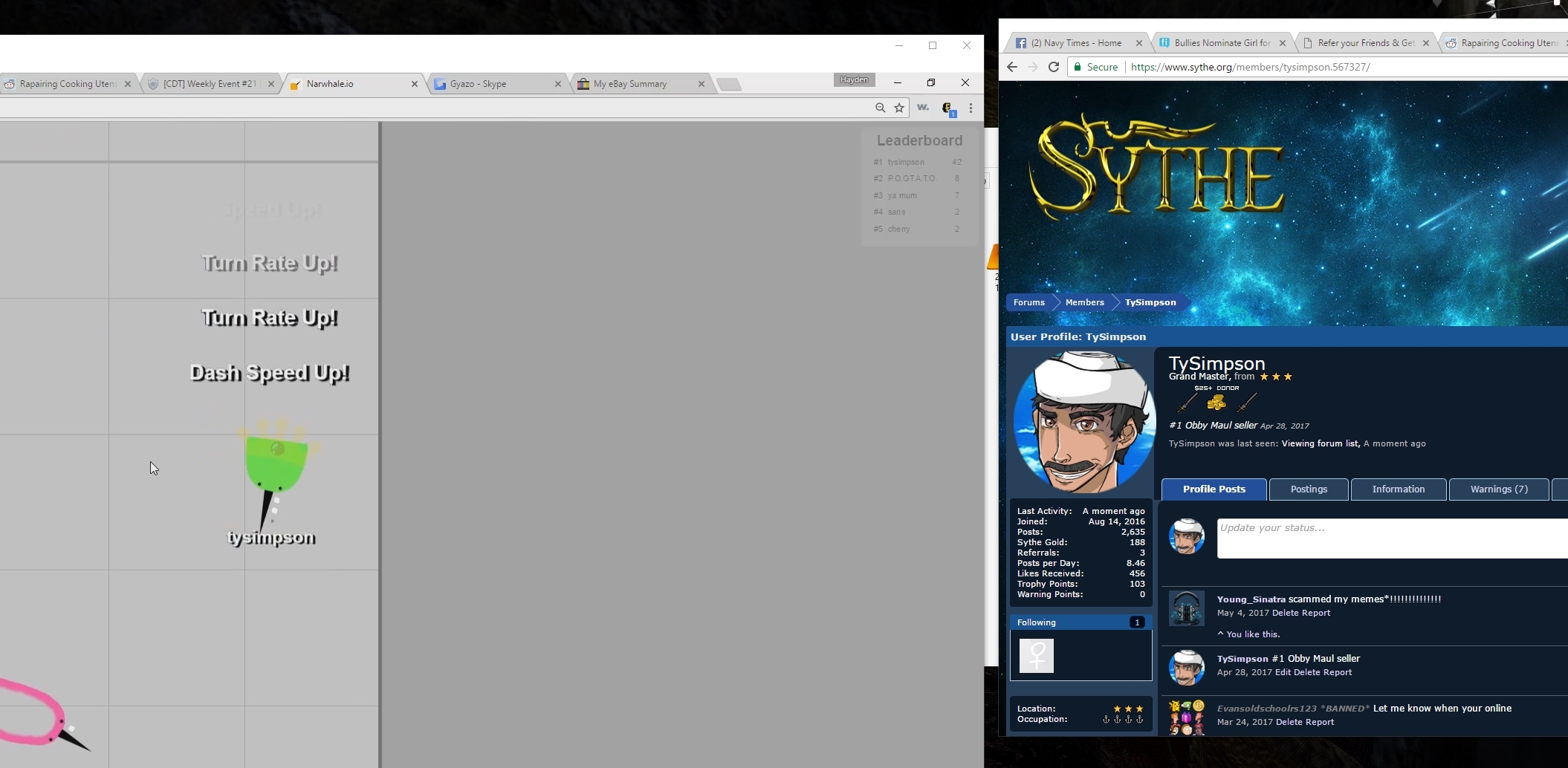Switch to Repairing Cooking Utensils tab in left window
Screen dimensions: 1568x768
tap(67, 84)
